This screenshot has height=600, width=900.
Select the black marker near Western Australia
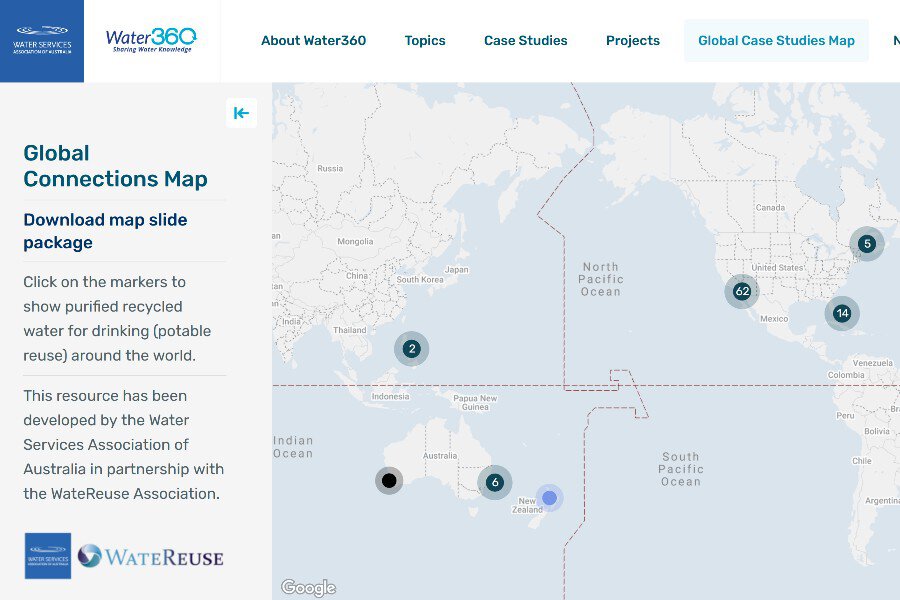pyautogui.click(x=389, y=481)
